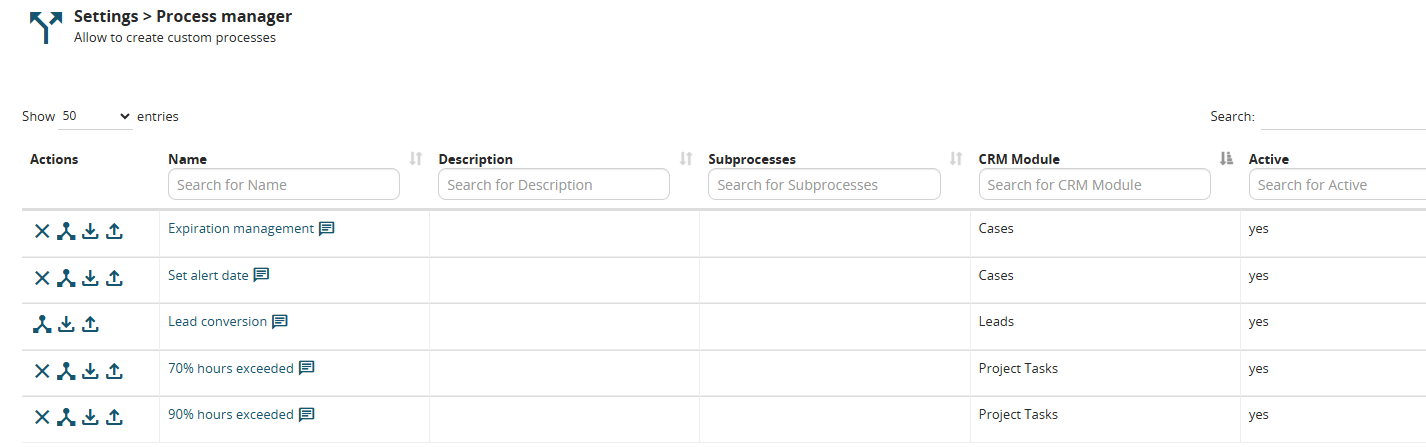
Task: Toggle CRM Module column sorting
Action: [x=1226, y=159]
